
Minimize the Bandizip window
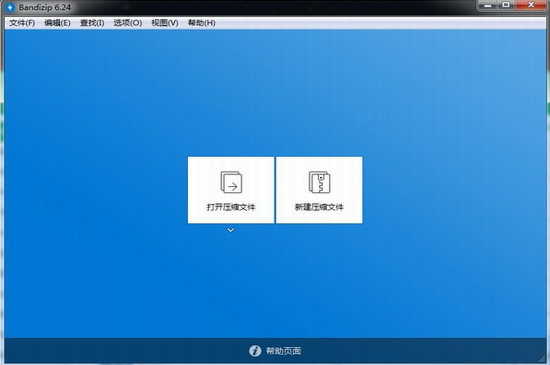tap(487, 5)
